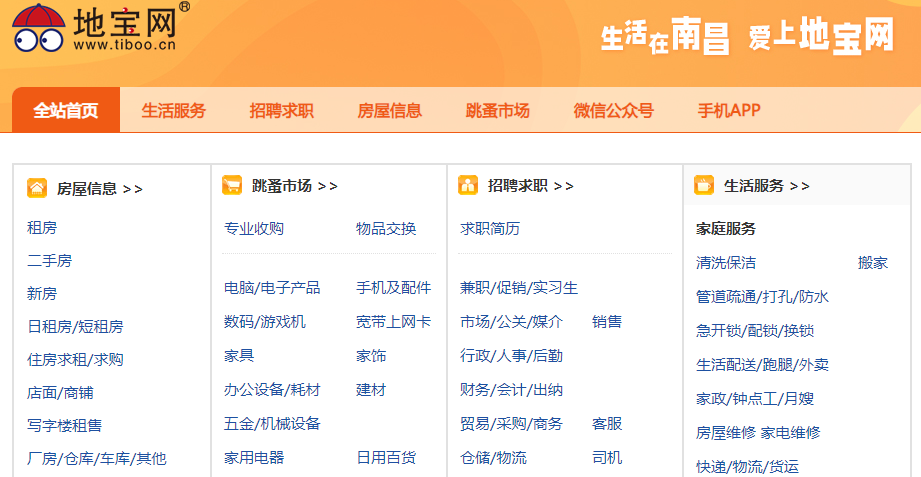Open the 微信公众号 navigation tab
Viewport: 921px width, 477px height.
tap(614, 110)
